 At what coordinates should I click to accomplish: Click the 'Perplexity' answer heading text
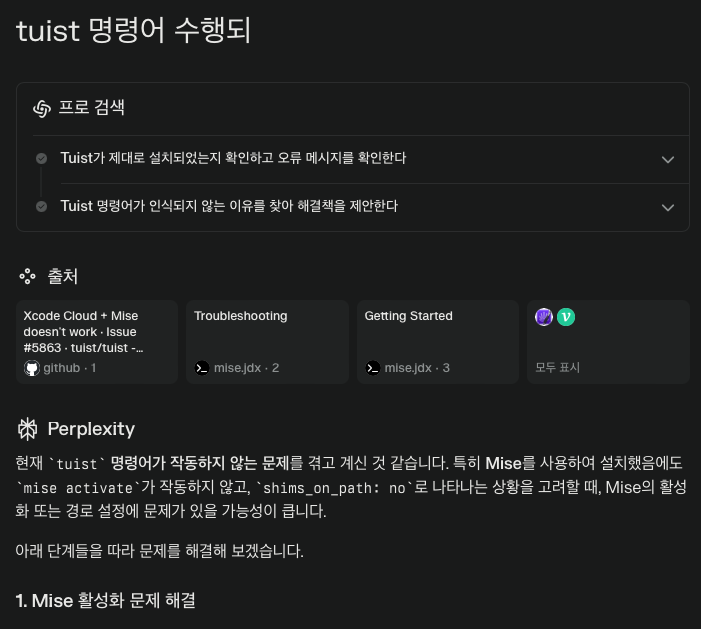pyautogui.click(x=91, y=429)
